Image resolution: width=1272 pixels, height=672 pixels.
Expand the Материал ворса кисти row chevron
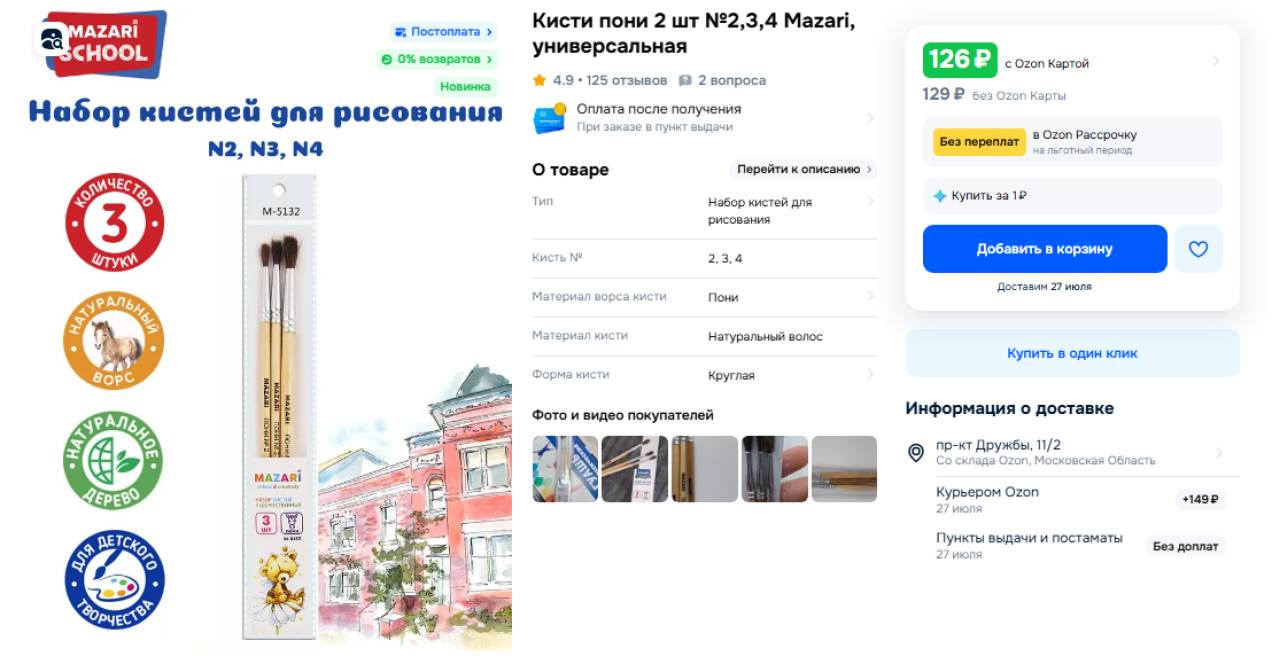[x=870, y=296]
